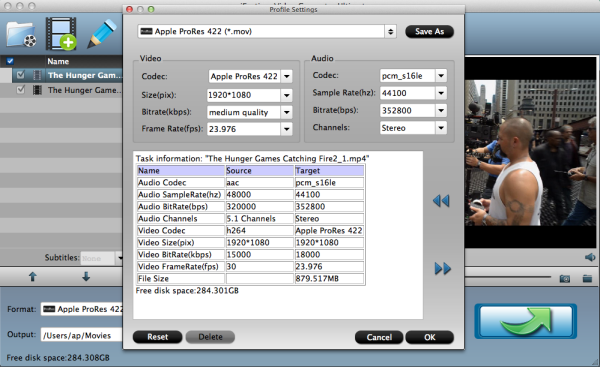Click the playback progress slider in preview
The width and height of the screenshot is (600, 367).
pos(508,277)
